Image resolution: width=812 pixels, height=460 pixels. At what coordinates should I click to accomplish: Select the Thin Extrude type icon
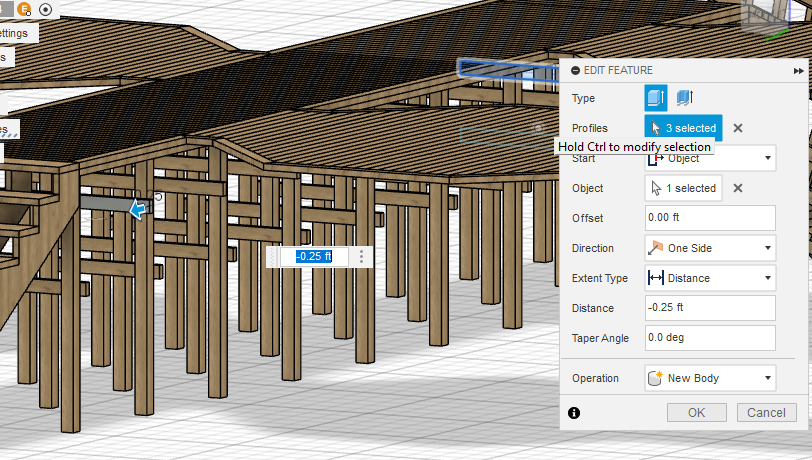pyautogui.click(x=685, y=97)
